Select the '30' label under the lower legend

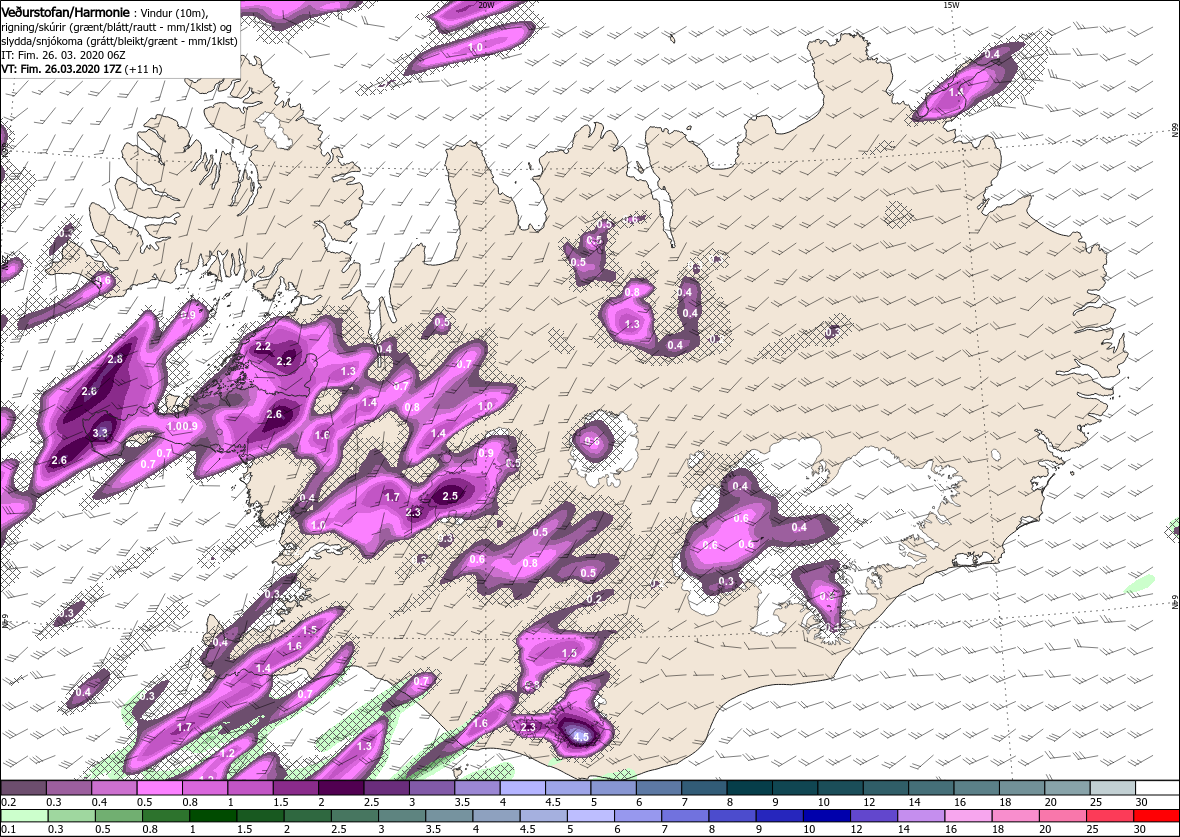(x=1139, y=829)
